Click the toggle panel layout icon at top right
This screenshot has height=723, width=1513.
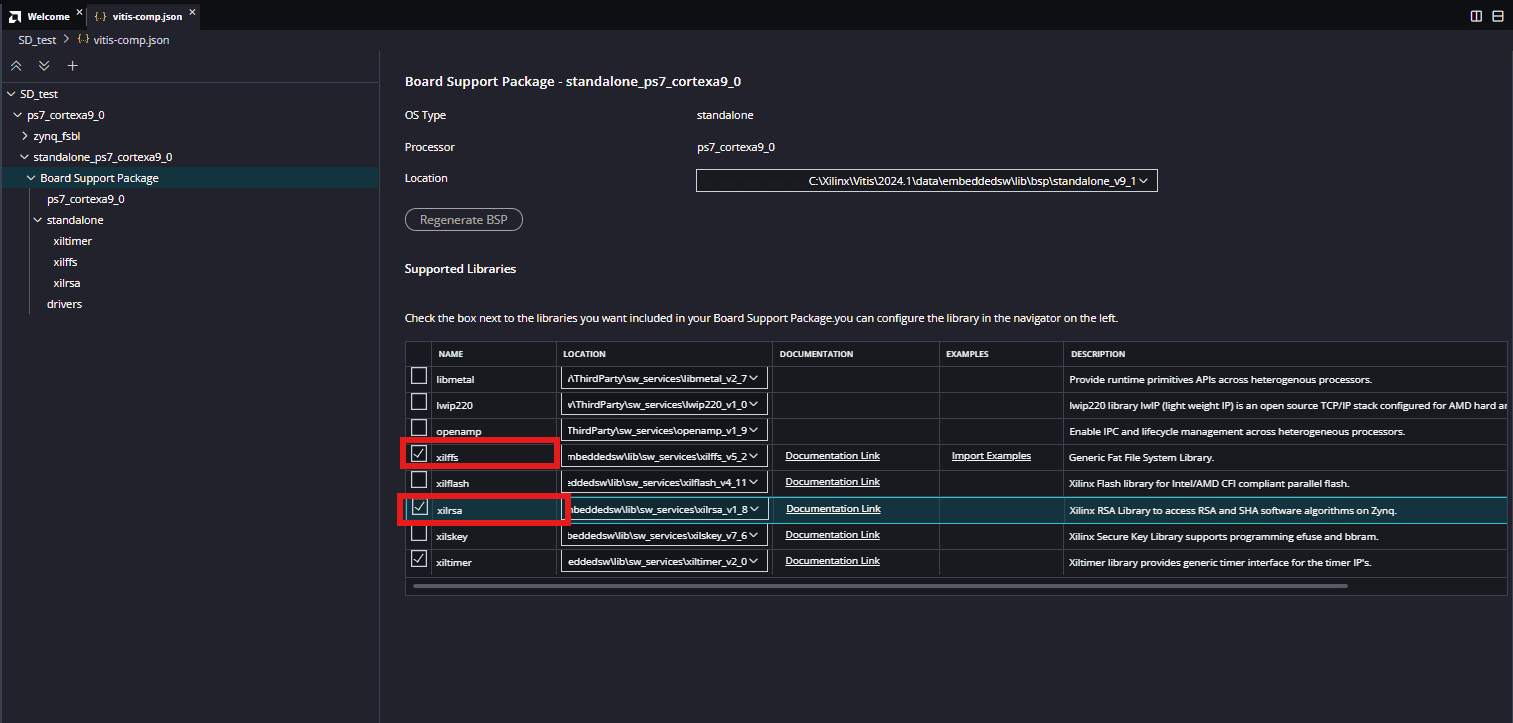point(1498,16)
